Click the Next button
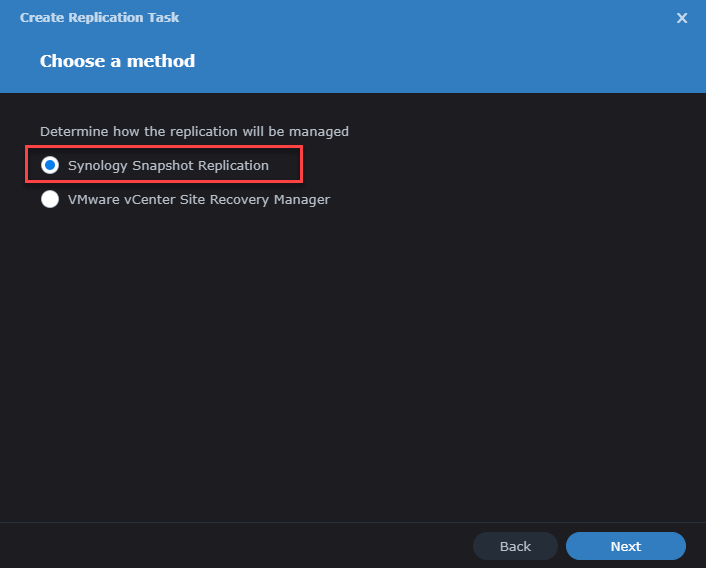Image resolution: width=706 pixels, height=568 pixels. tap(625, 546)
